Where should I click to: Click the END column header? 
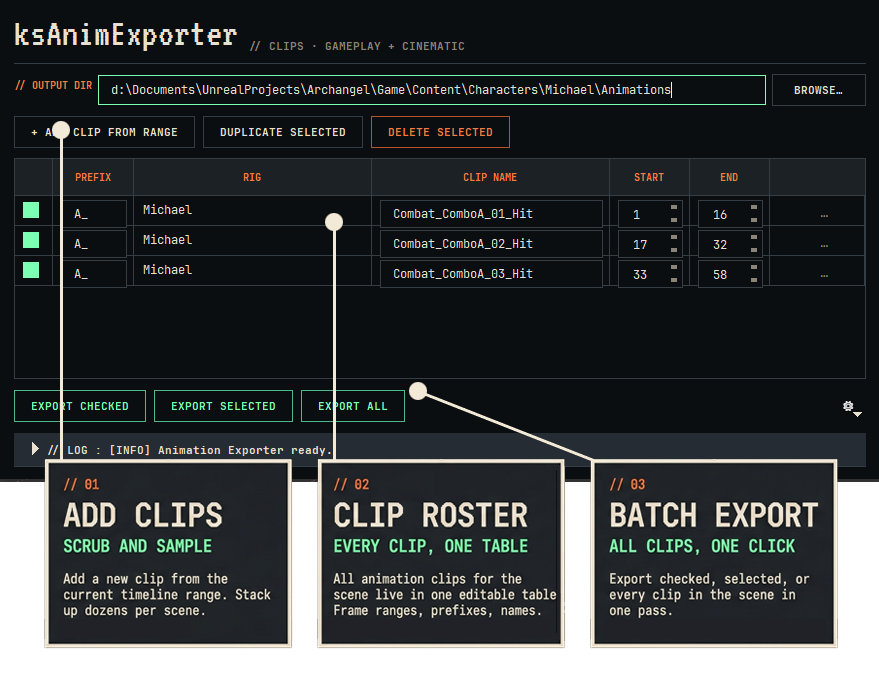point(729,177)
